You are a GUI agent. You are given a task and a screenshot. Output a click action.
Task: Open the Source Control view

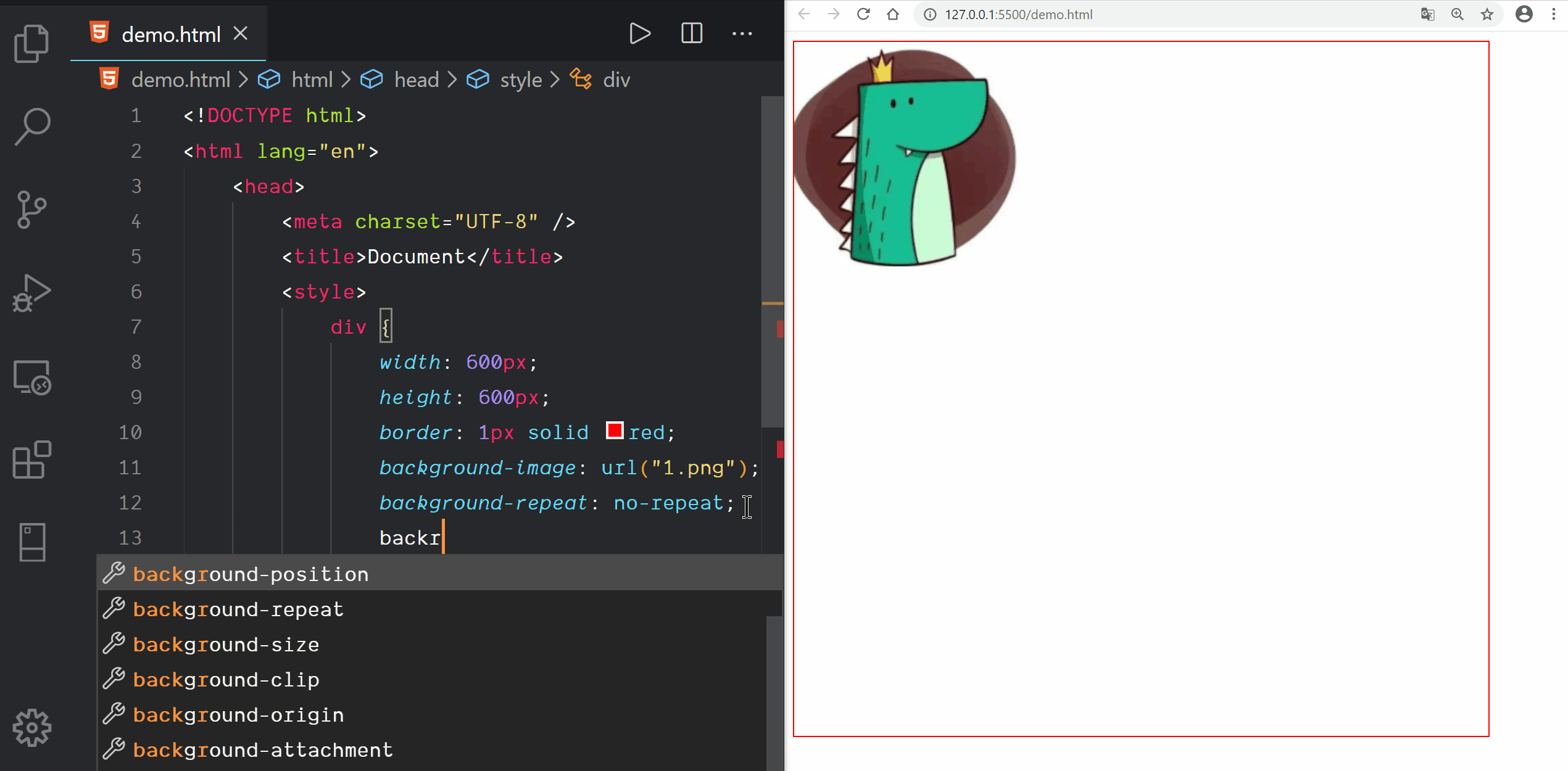(31, 210)
